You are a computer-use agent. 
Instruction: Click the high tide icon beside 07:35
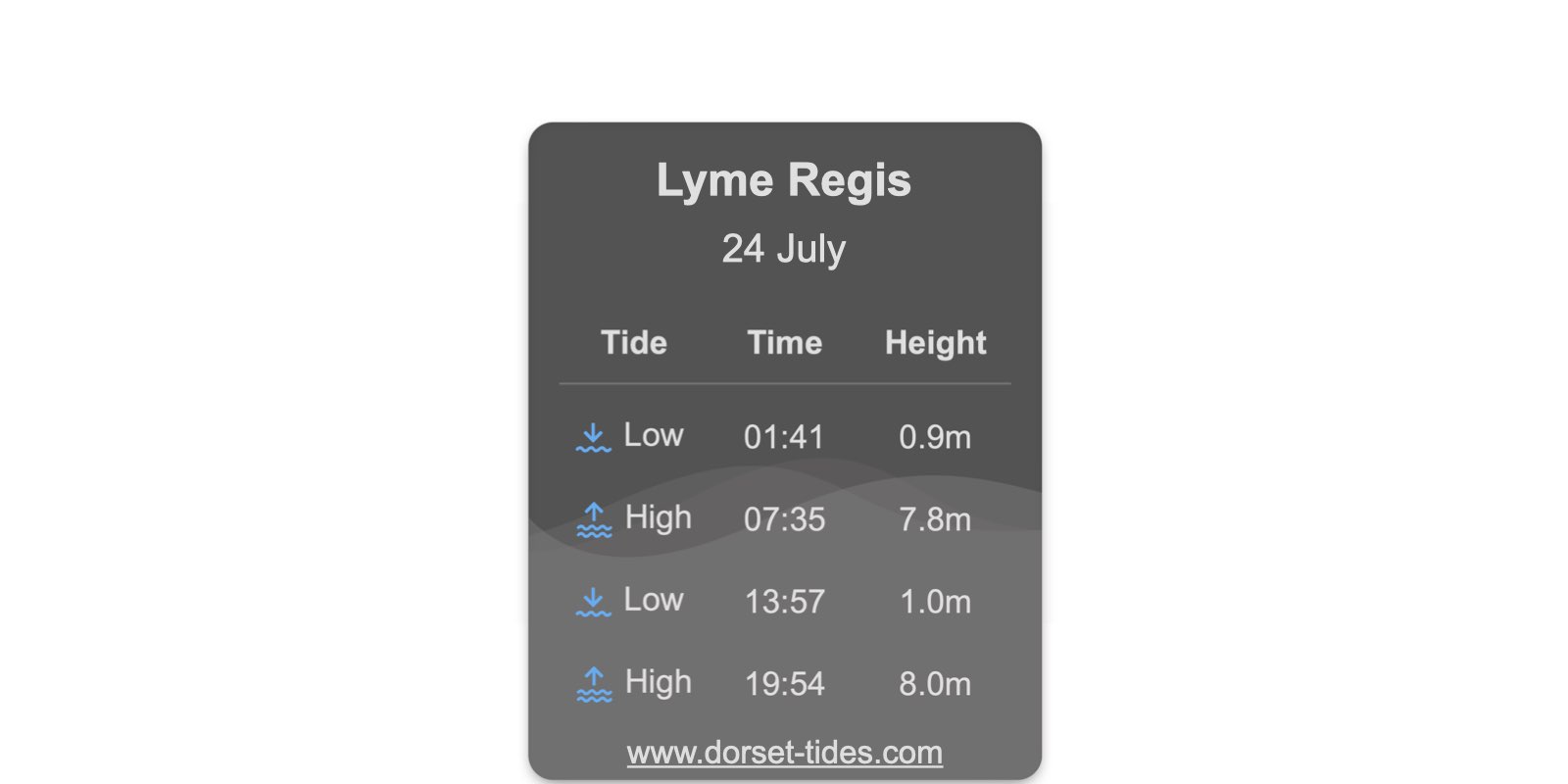coord(594,519)
